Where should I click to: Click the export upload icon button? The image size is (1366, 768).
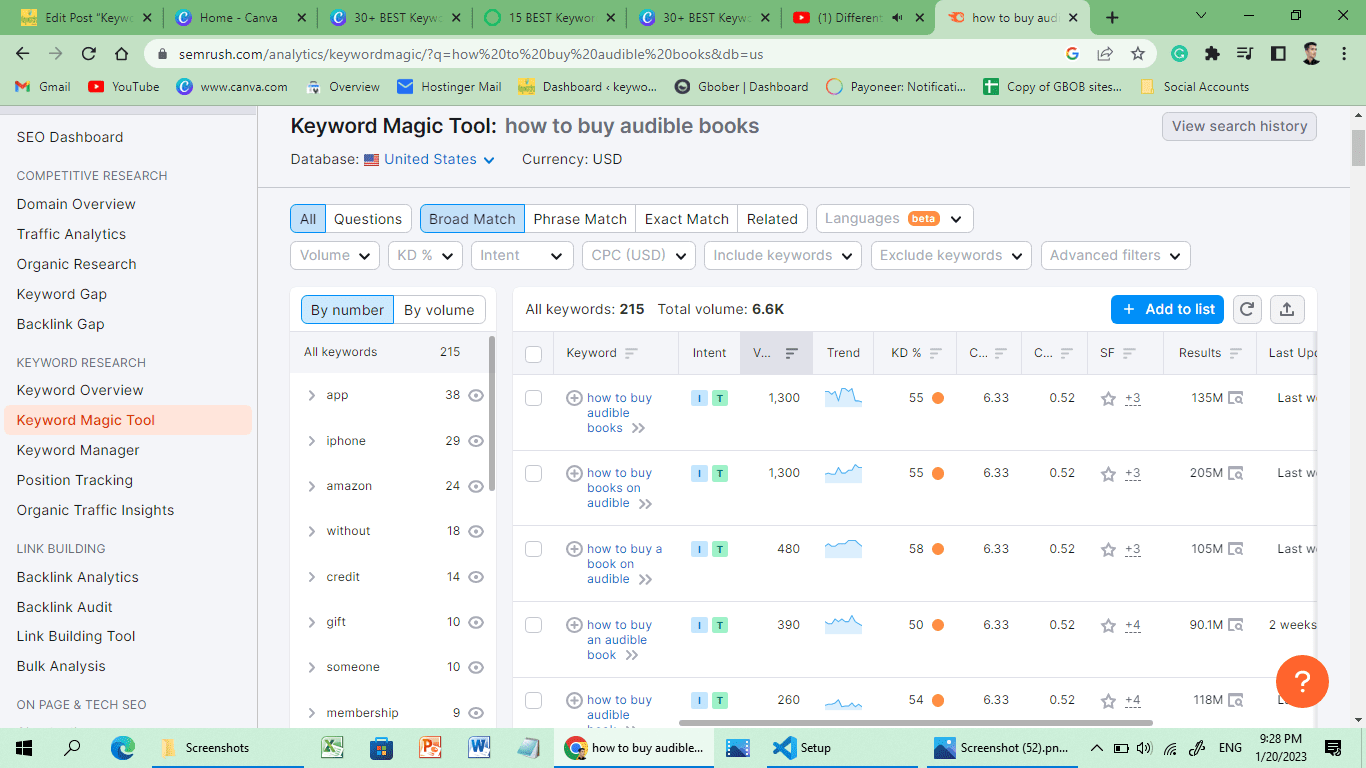(x=1287, y=309)
